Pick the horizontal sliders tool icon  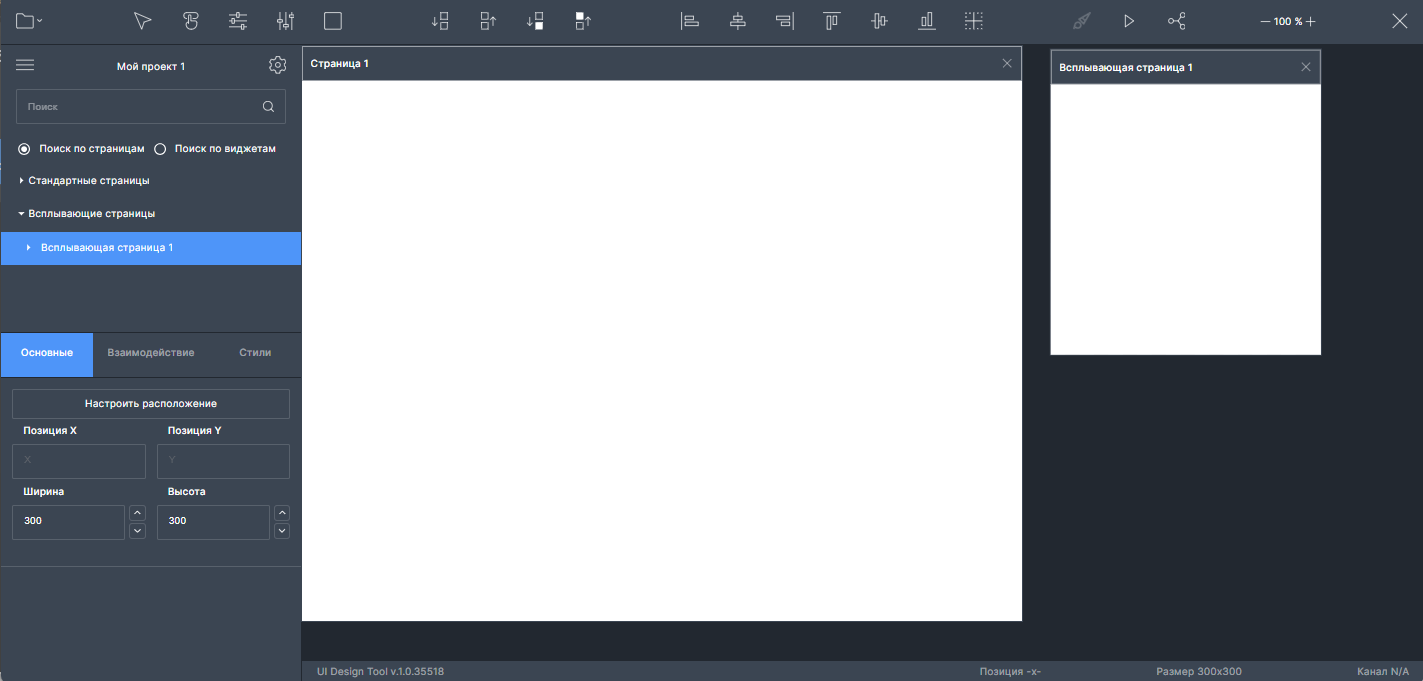238,21
